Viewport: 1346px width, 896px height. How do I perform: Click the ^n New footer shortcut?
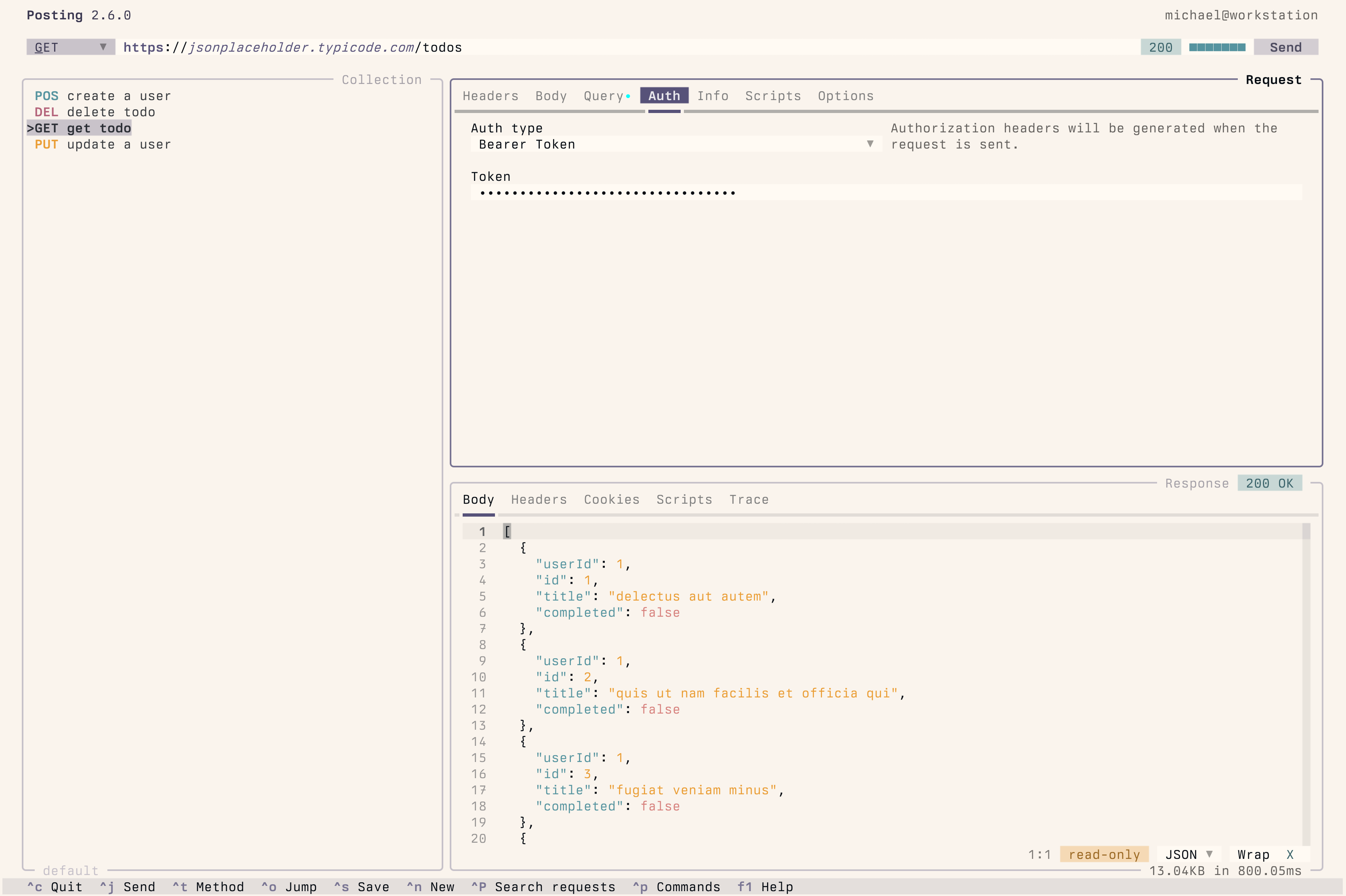click(x=430, y=887)
